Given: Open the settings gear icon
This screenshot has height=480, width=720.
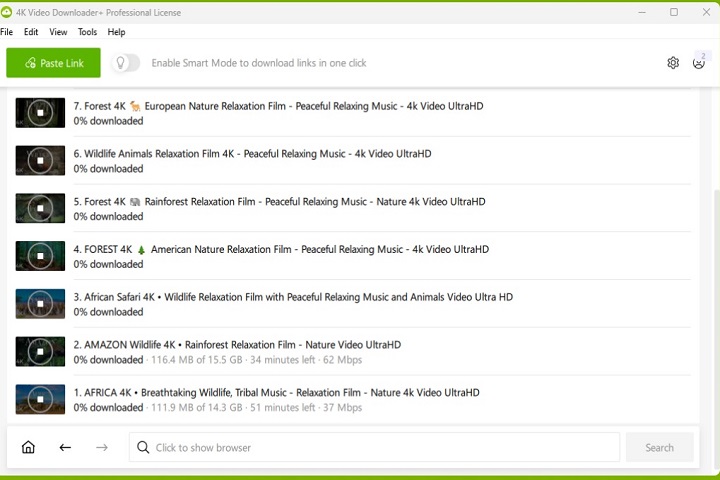Looking at the screenshot, I should 673,63.
